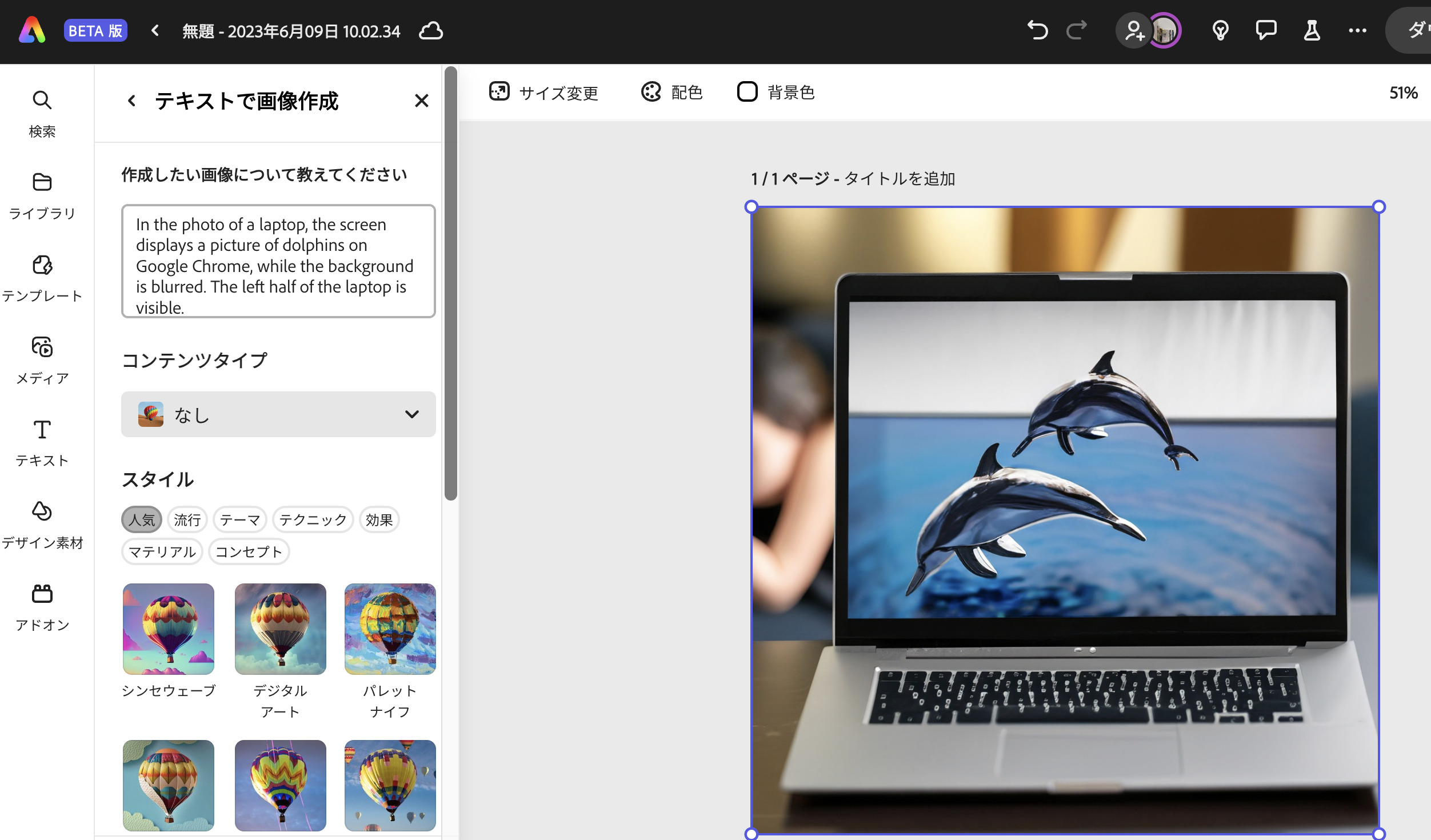1431x840 pixels.
Task: Open the テキスト text sidebar item
Action: click(x=42, y=443)
